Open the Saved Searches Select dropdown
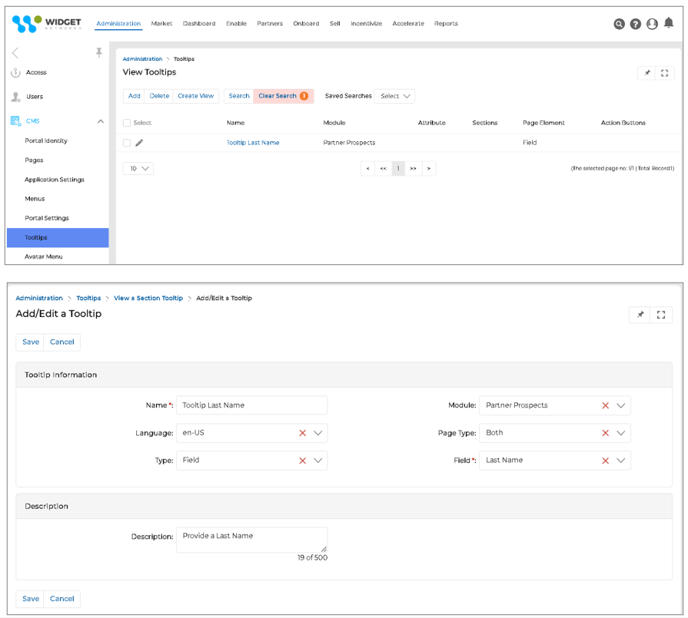Screen dimensions: 688x618 396,96
